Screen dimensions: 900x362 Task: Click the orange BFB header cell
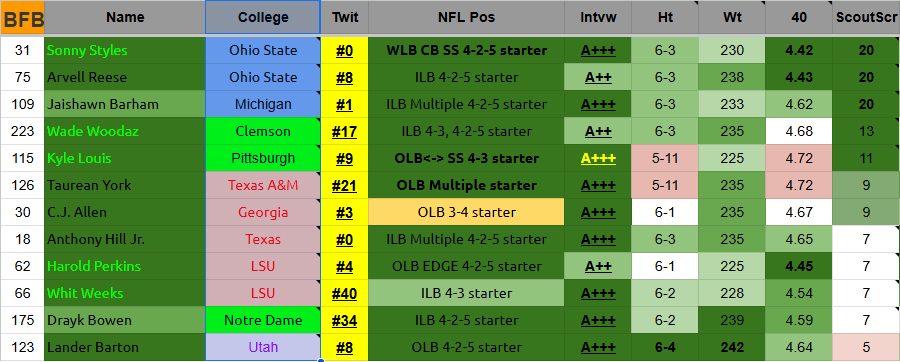22,18
